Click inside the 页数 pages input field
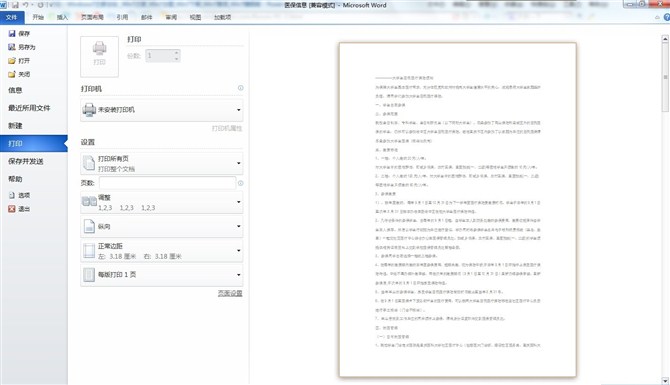 point(167,183)
